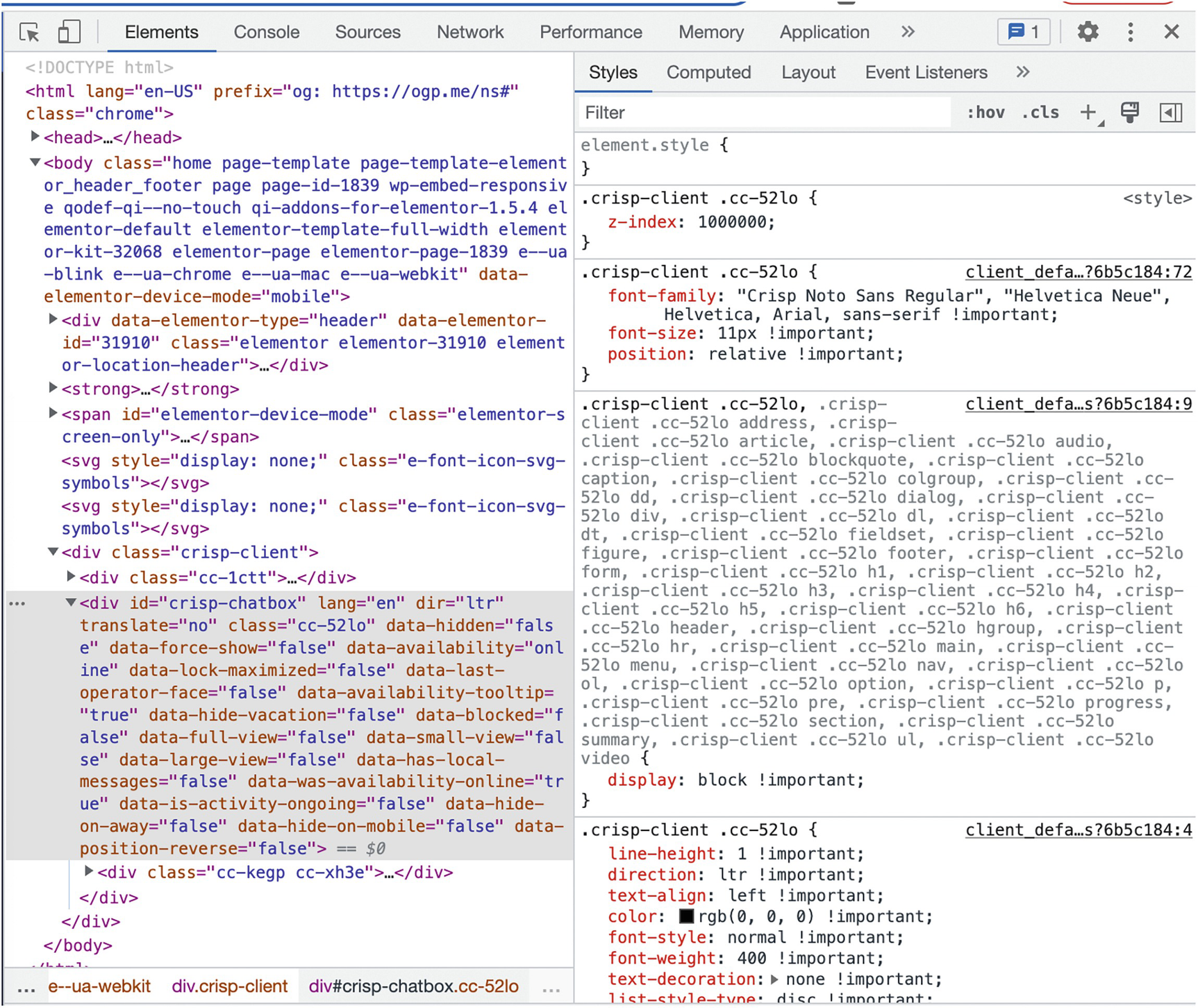
Task: Open DevTools settings gear
Action: pyautogui.click(x=1088, y=32)
